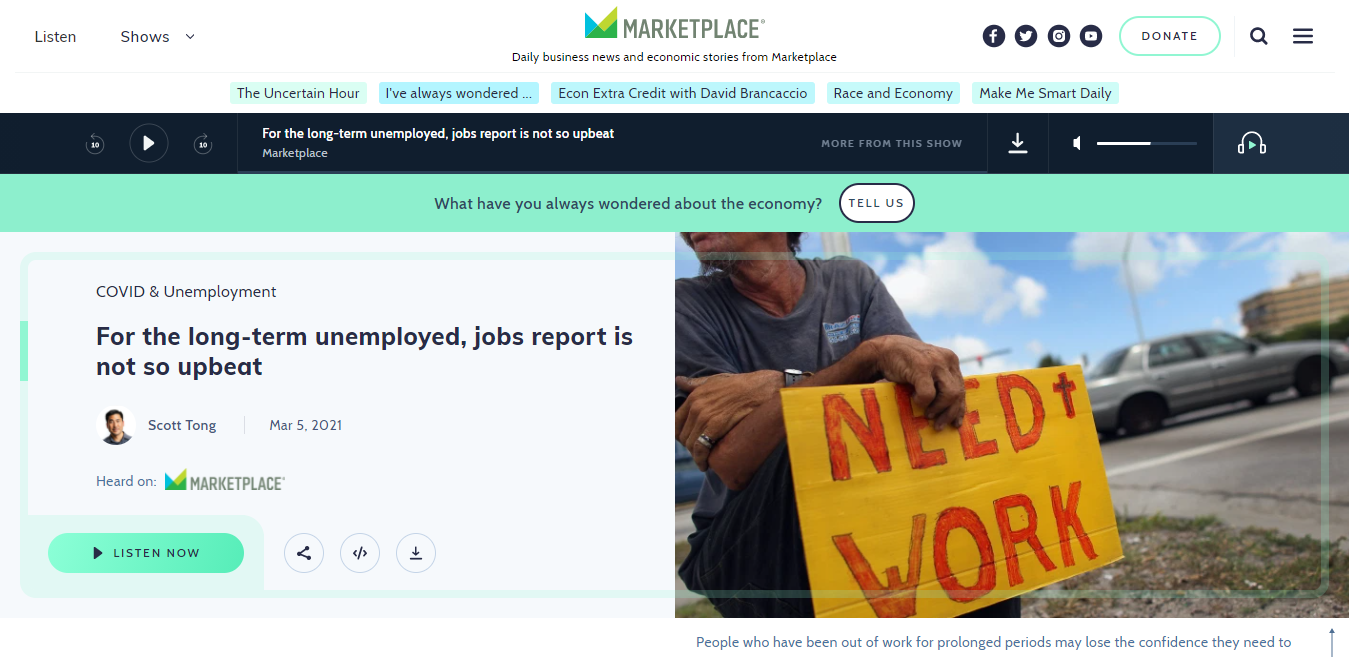Viewport: 1349px width, 657px height.
Task: Skip forward audio 10 seconds
Action: pos(203,144)
